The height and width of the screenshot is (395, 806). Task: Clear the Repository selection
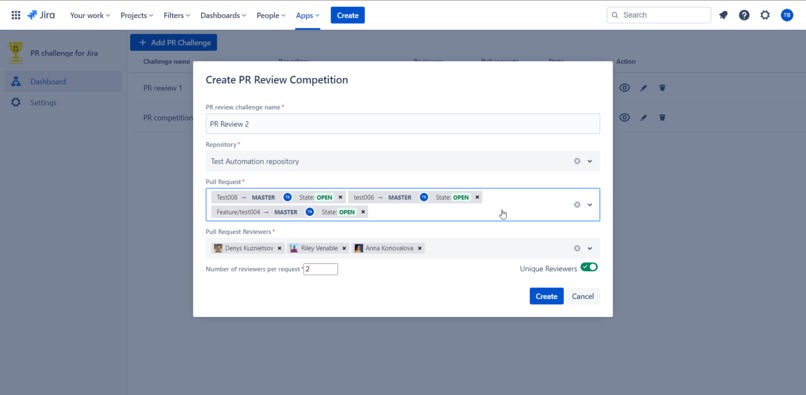coord(577,161)
